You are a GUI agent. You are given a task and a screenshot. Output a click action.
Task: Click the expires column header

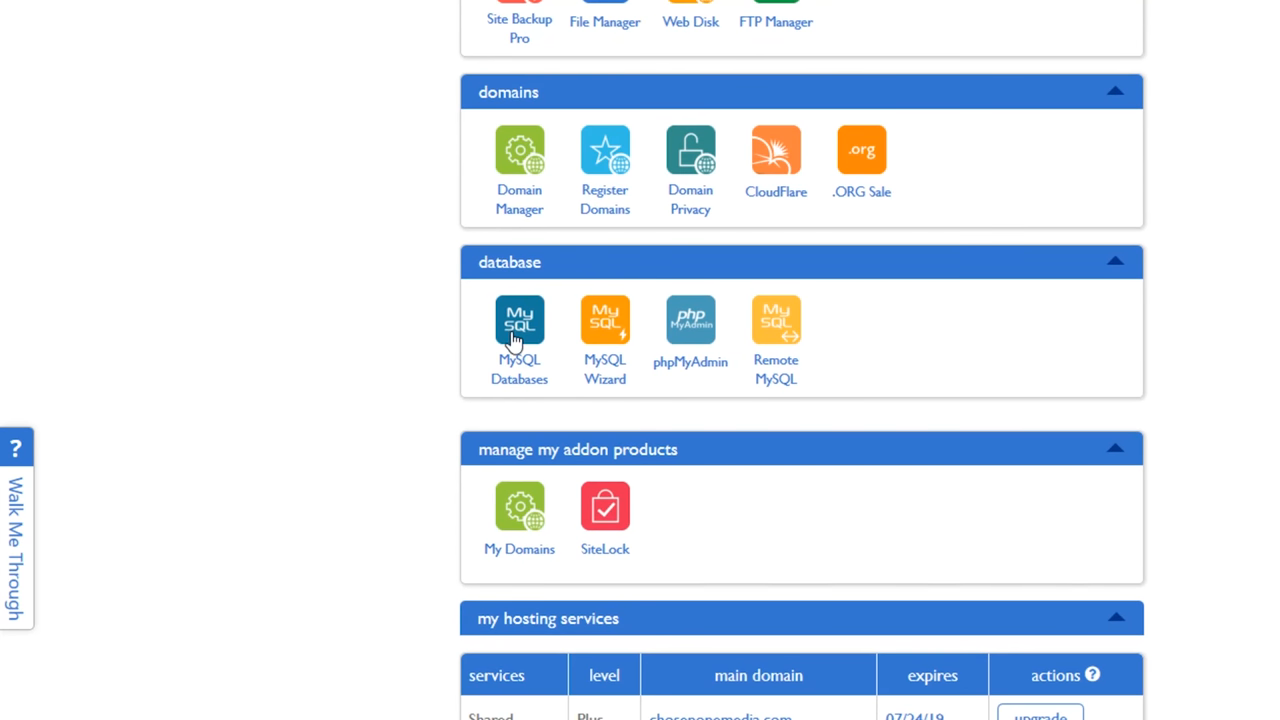click(932, 675)
